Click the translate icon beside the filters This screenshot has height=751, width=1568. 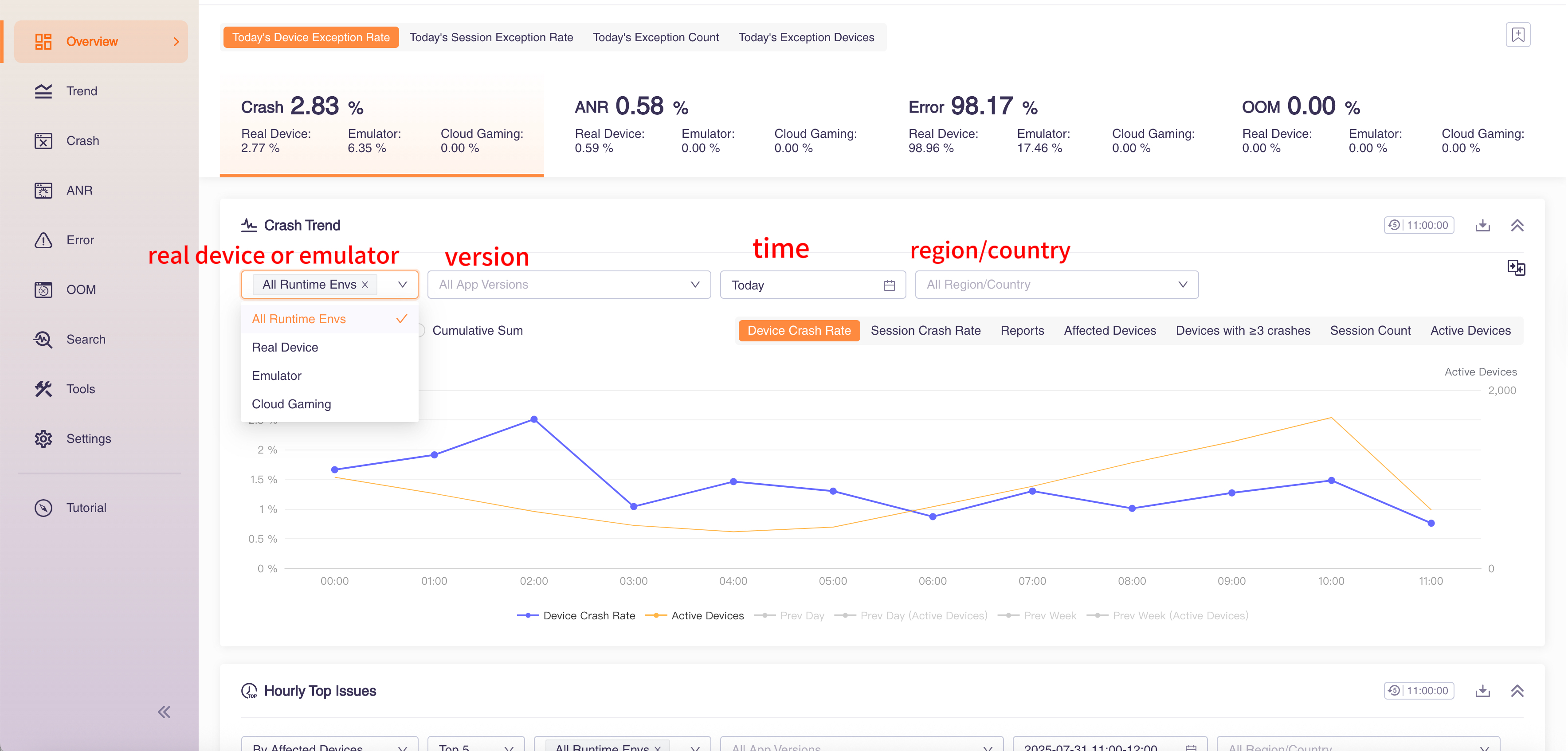point(1516,268)
